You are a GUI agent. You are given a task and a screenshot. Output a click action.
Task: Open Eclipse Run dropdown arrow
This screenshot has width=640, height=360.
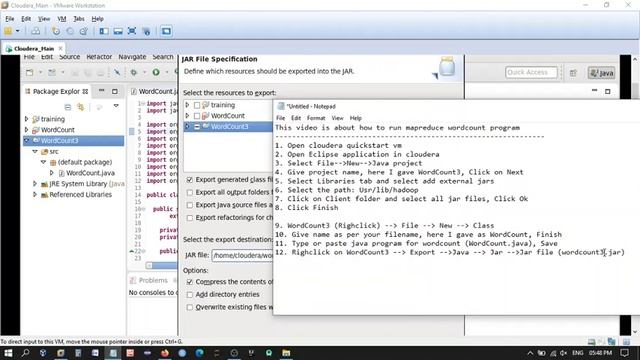point(167,73)
